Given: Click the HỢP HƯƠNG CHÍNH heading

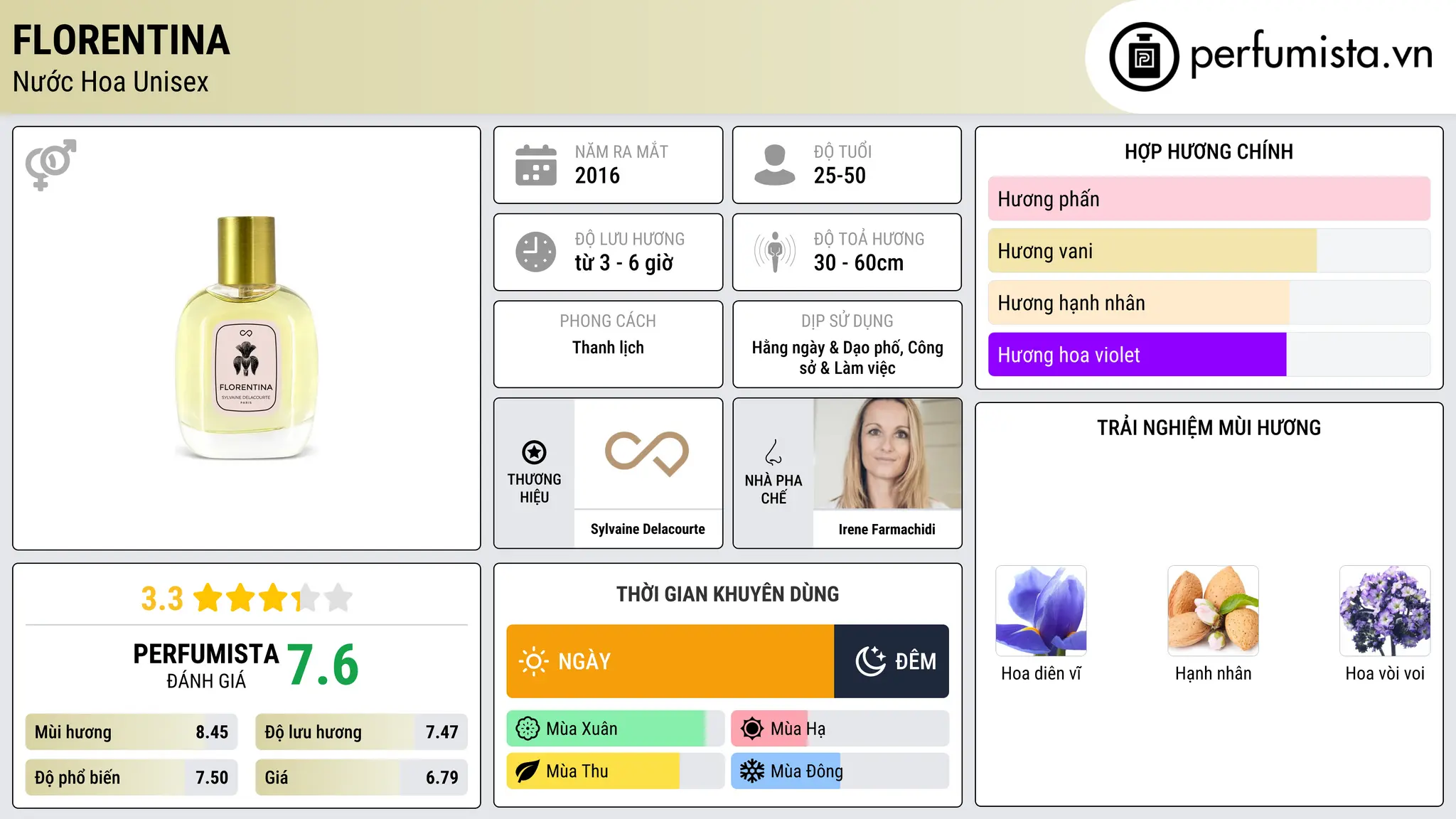Looking at the screenshot, I should 1209,151.
